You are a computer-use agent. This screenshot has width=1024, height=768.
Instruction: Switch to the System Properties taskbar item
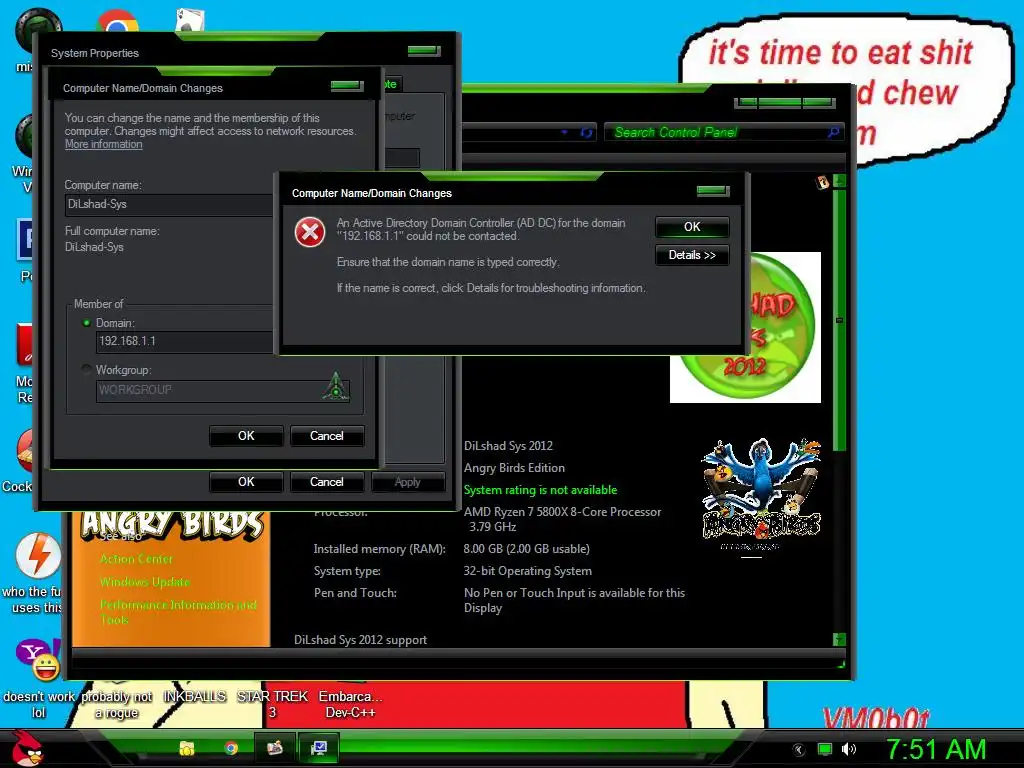pos(319,748)
